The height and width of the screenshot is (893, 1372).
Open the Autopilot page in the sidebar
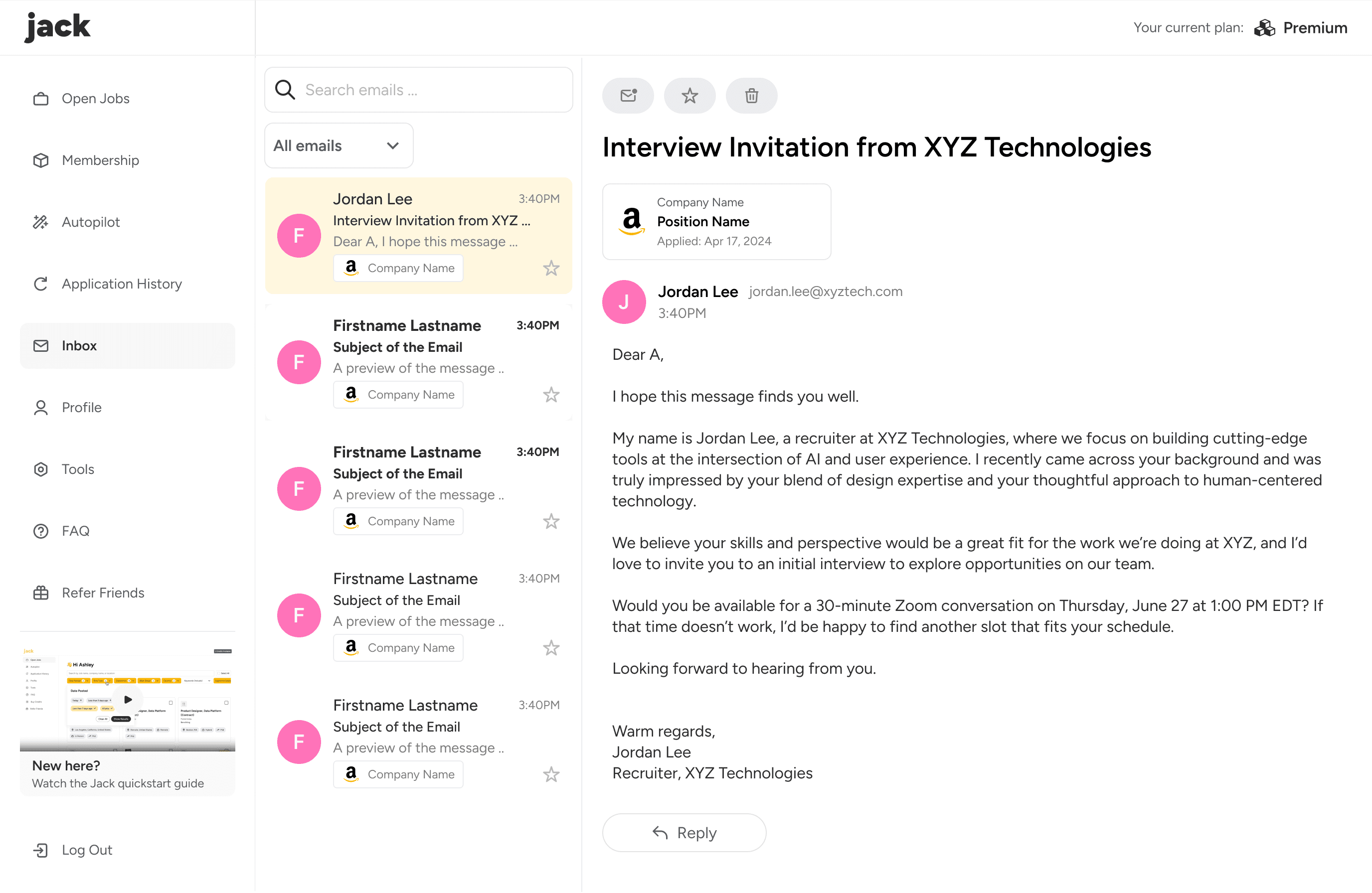click(x=91, y=222)
